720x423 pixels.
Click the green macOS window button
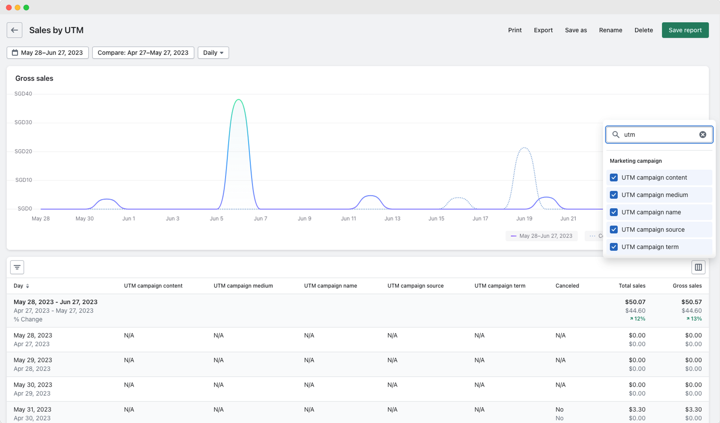[x=26, y=7]
